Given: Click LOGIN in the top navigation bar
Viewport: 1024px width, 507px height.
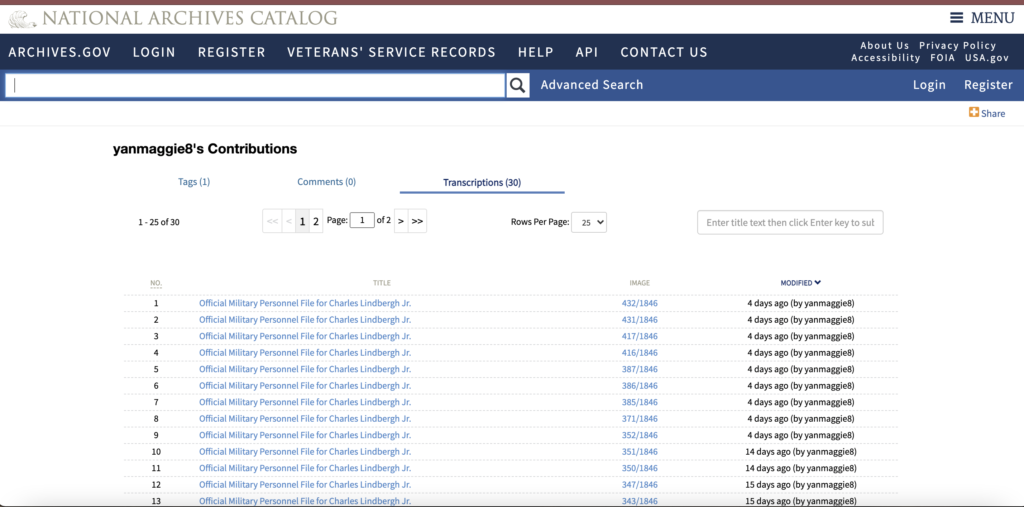Looking at the screenshot, I should (154, 52).
